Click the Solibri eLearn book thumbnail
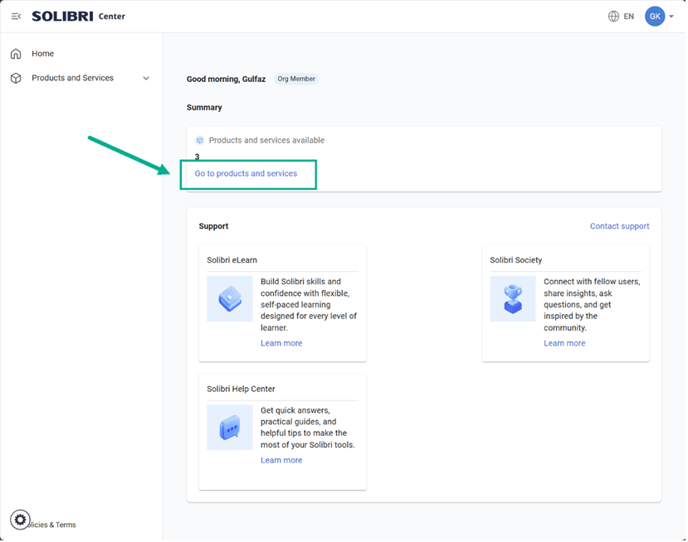This screenshot has height=542, width=688. tap(229, 298)
